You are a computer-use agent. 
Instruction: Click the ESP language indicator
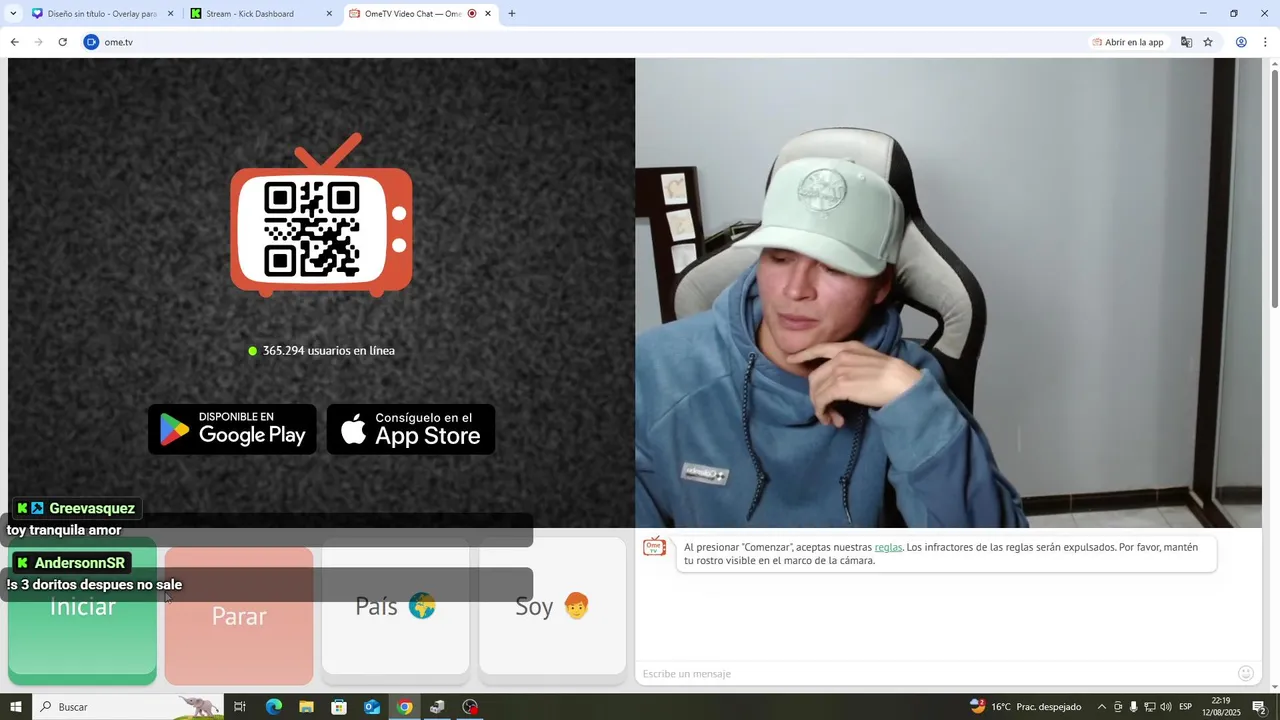click(x=1185, y=707)
